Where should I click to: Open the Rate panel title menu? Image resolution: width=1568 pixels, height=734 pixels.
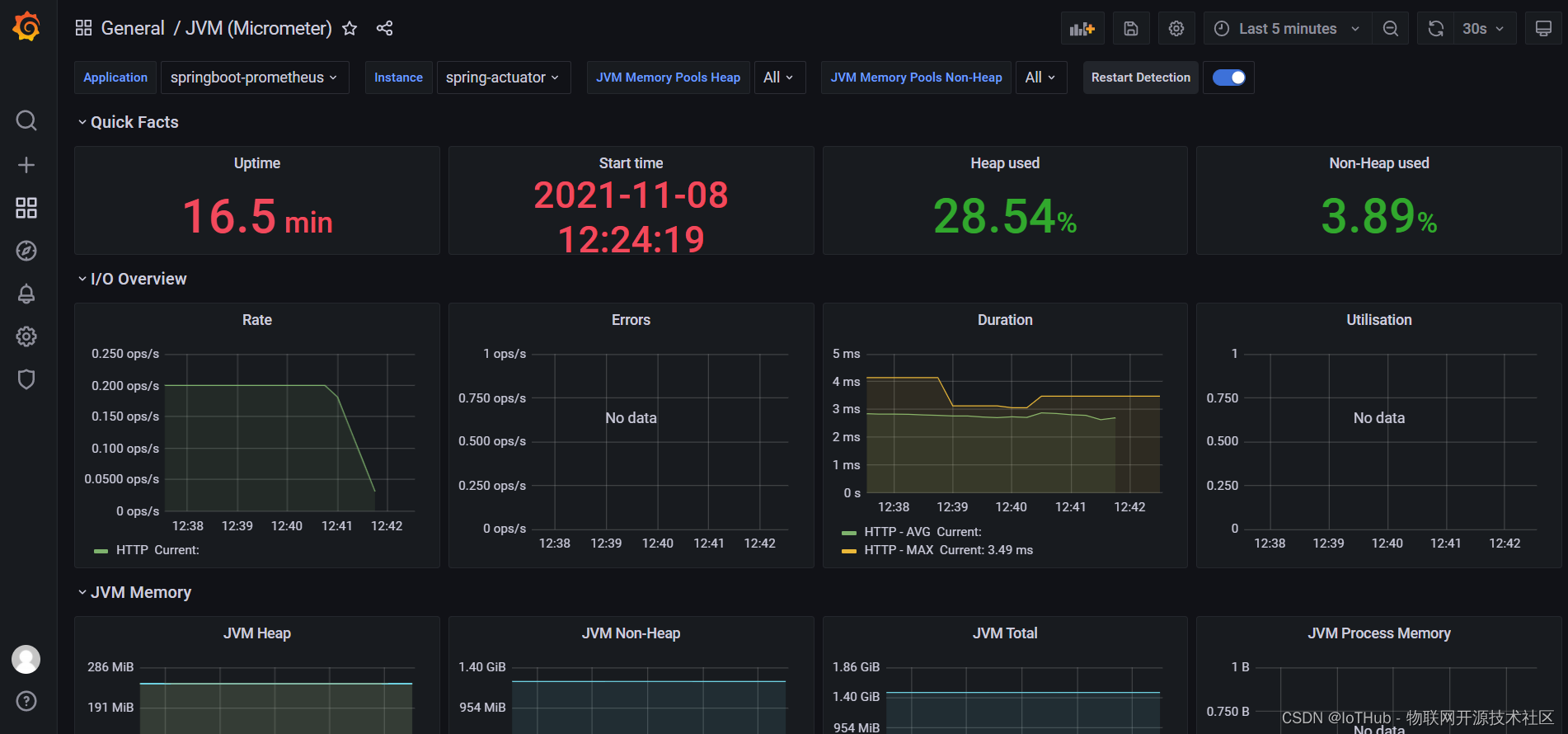(257, 320)
